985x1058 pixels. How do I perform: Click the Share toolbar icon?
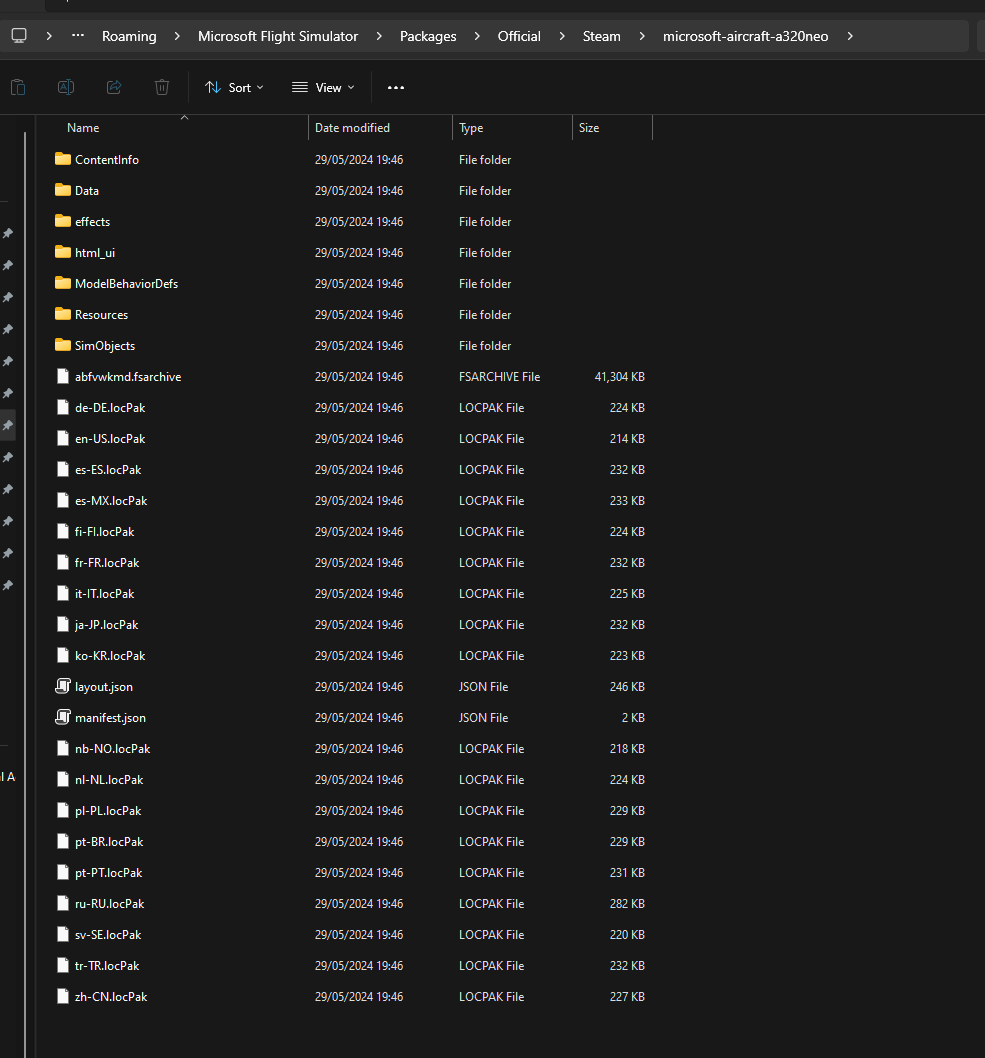[x=114, y=87]
